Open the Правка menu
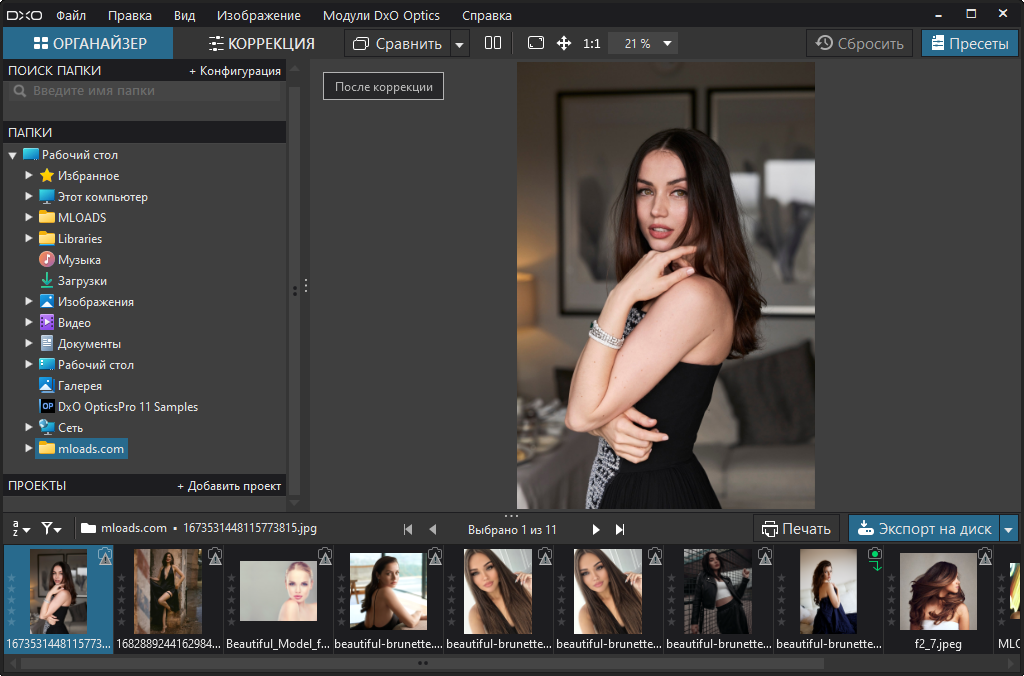The height and width of the screenshot is (676, 1024). point(129,15)
